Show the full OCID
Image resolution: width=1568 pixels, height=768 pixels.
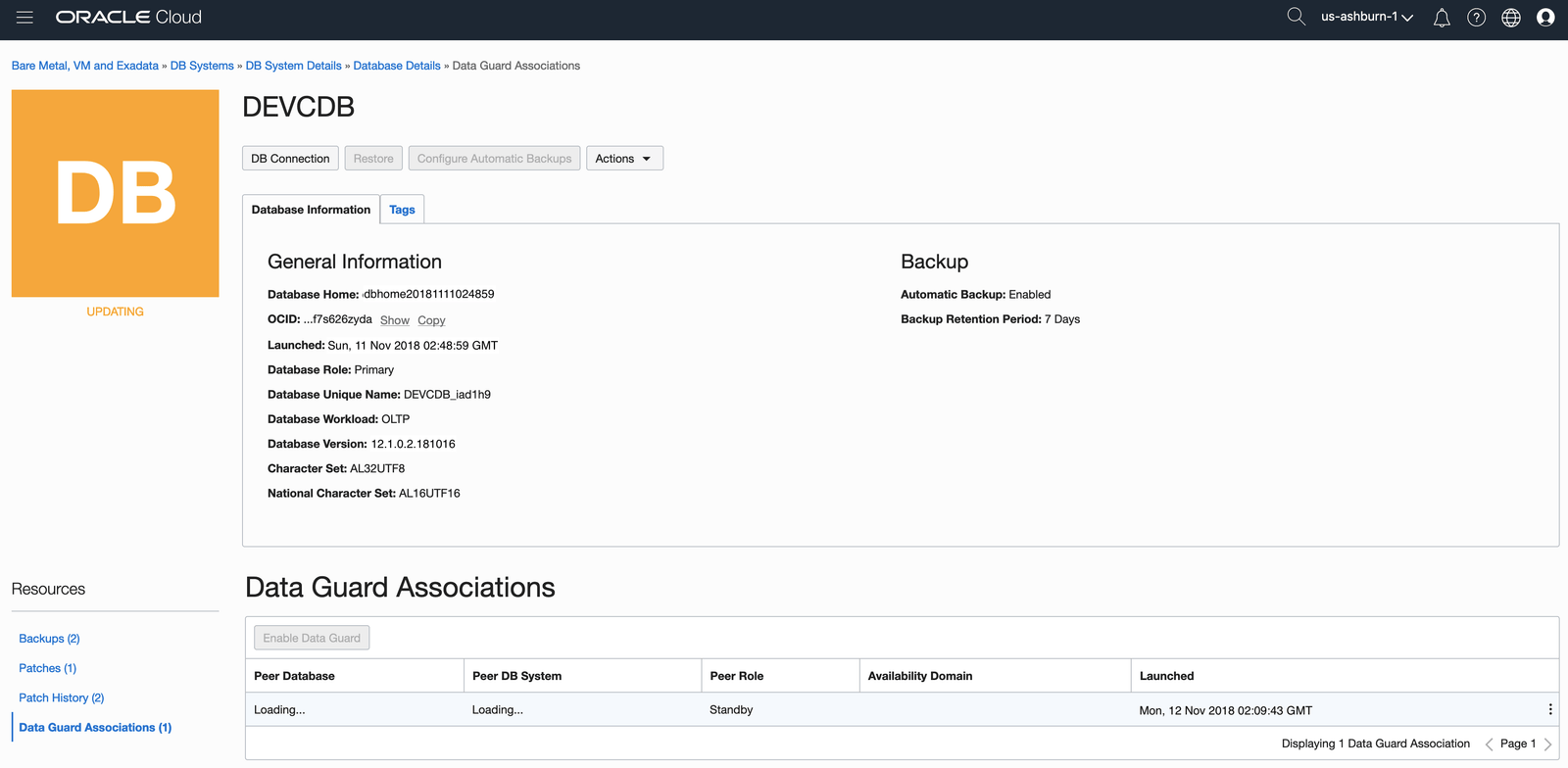pyautogui.click(x=395, y=320)
